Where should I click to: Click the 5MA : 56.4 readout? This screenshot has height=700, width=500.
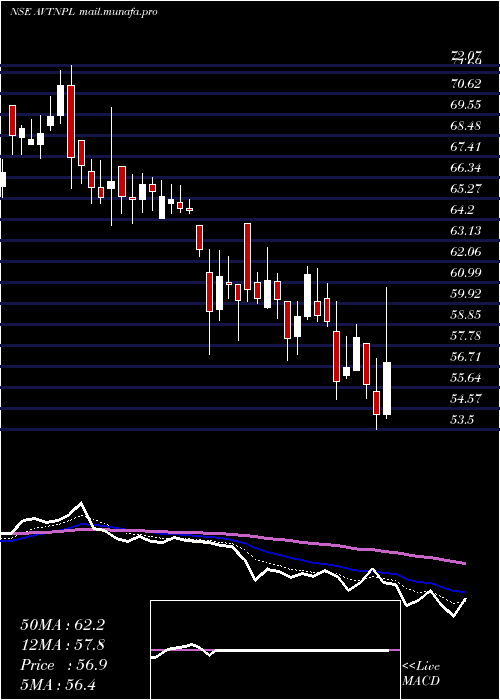point(58,684)
